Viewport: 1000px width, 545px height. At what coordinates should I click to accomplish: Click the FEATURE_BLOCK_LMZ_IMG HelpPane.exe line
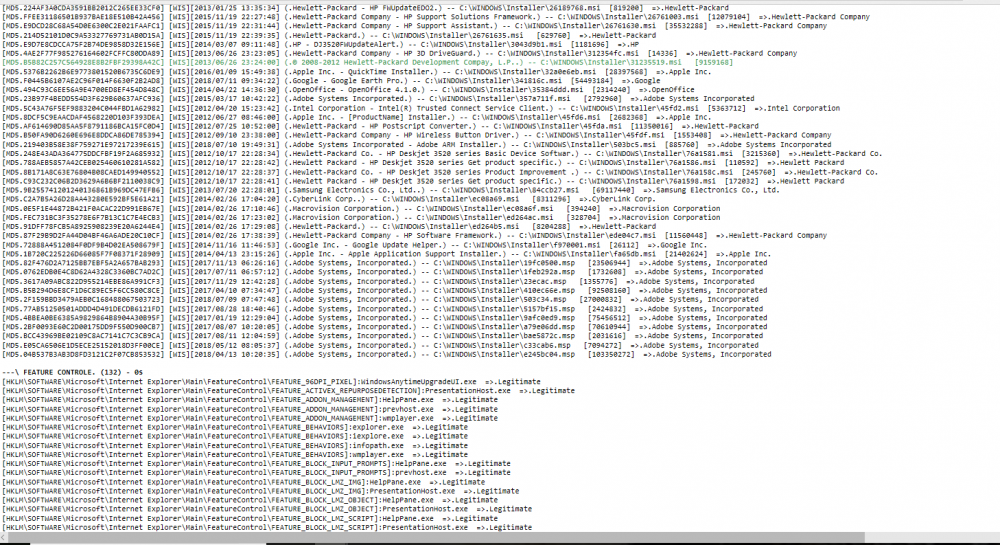tap(244, 482)
